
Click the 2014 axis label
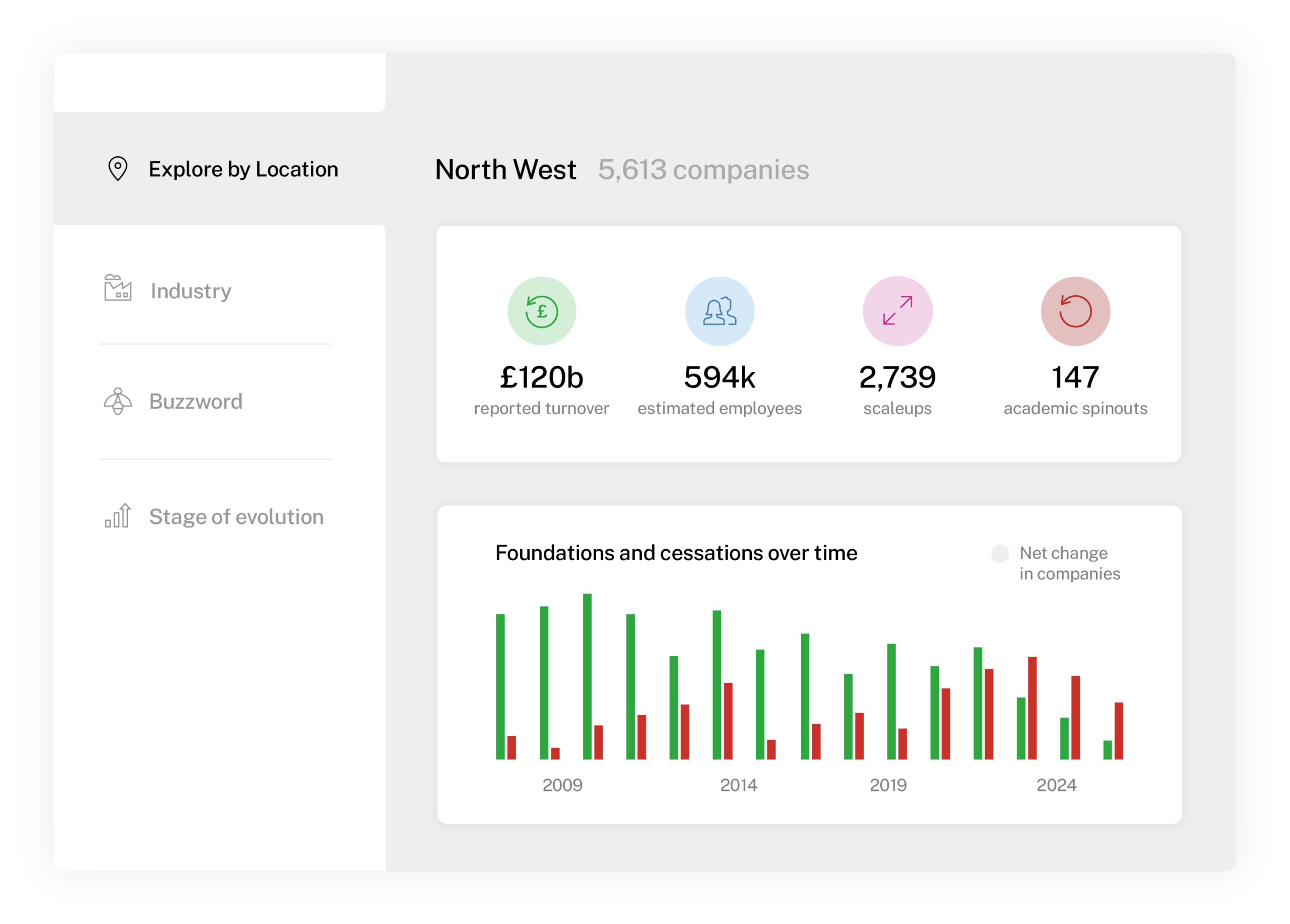(739, 785)
